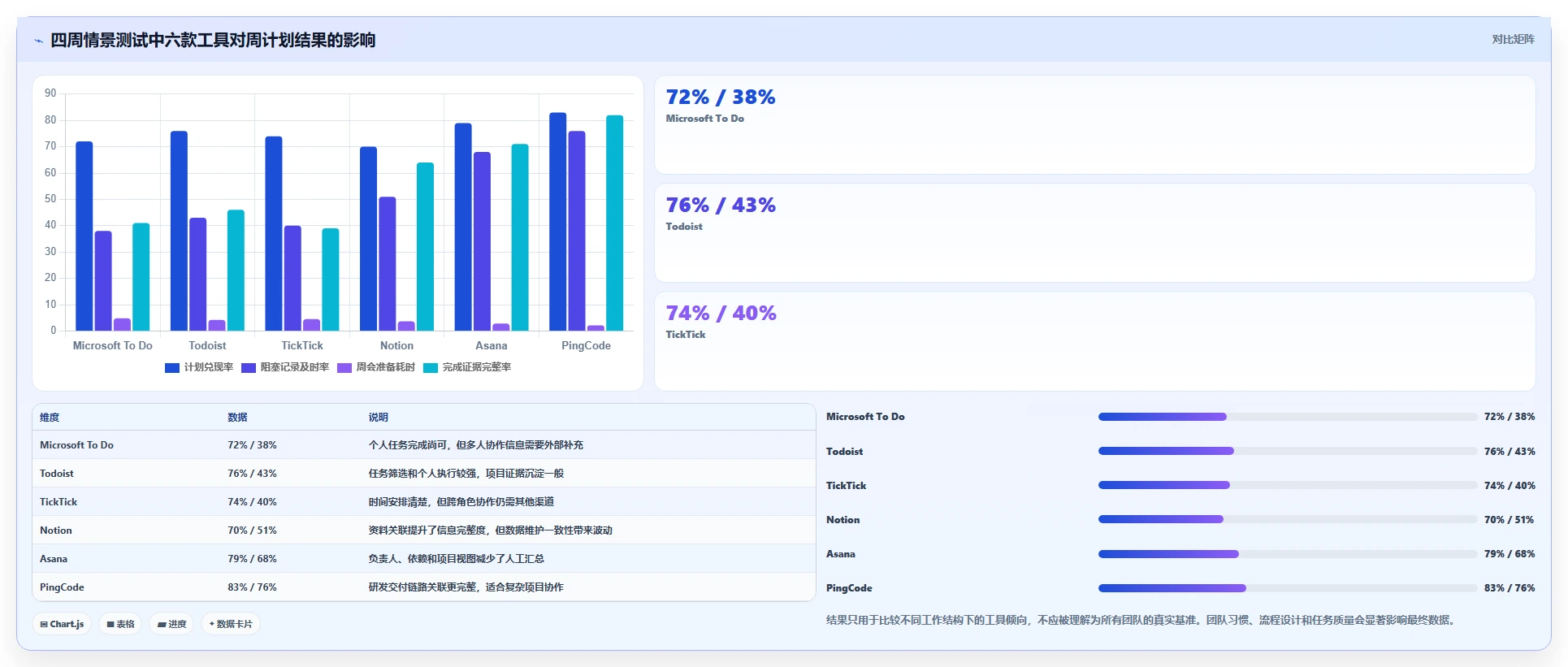Screen dimensions: 1568x667
Task: Select the Asana table row name
Action: tap(54, 559)
